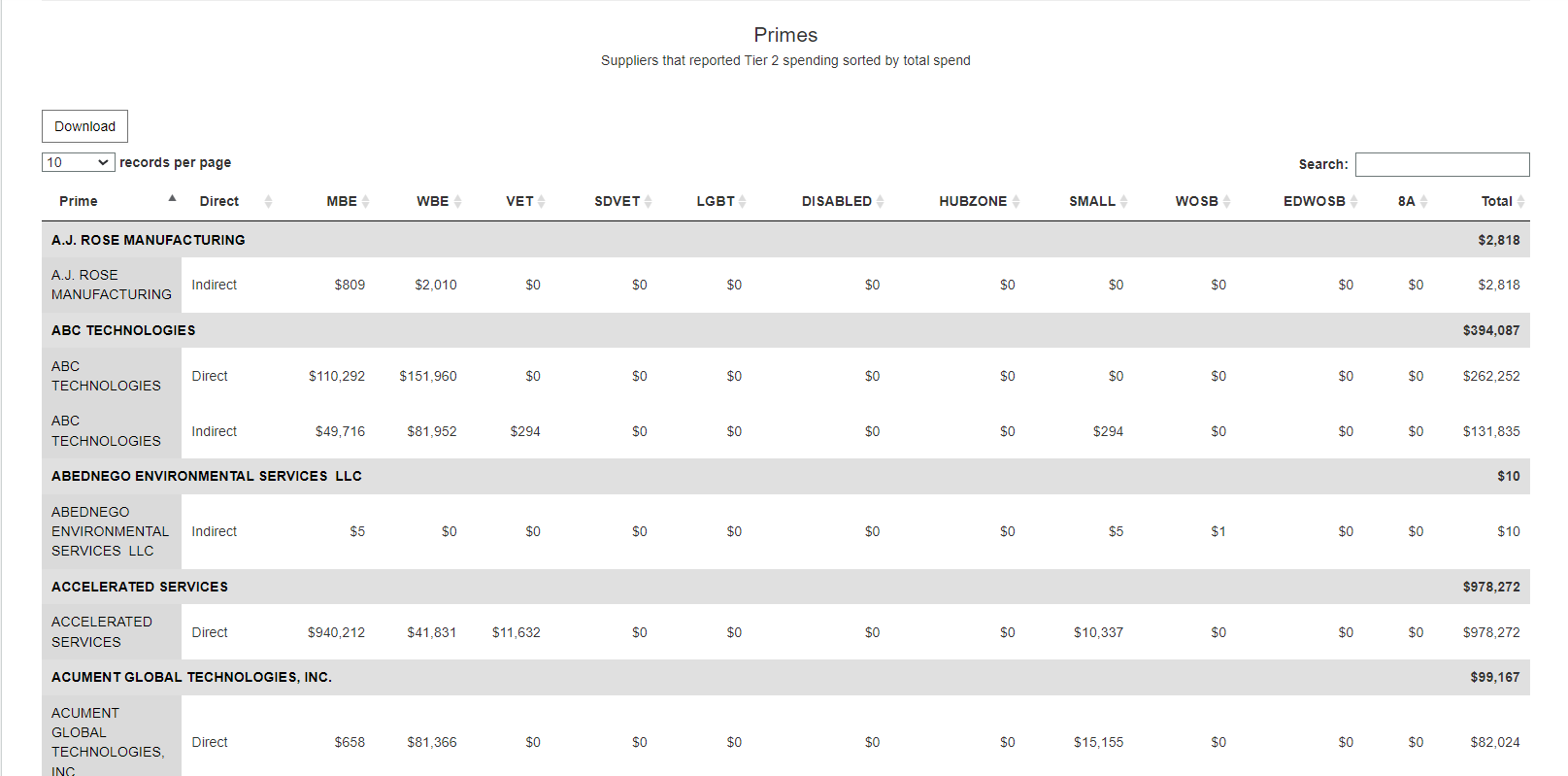Click the HUBZONE sort arrows
This screenshot has width=1568, height=776.
point(1016,201)
